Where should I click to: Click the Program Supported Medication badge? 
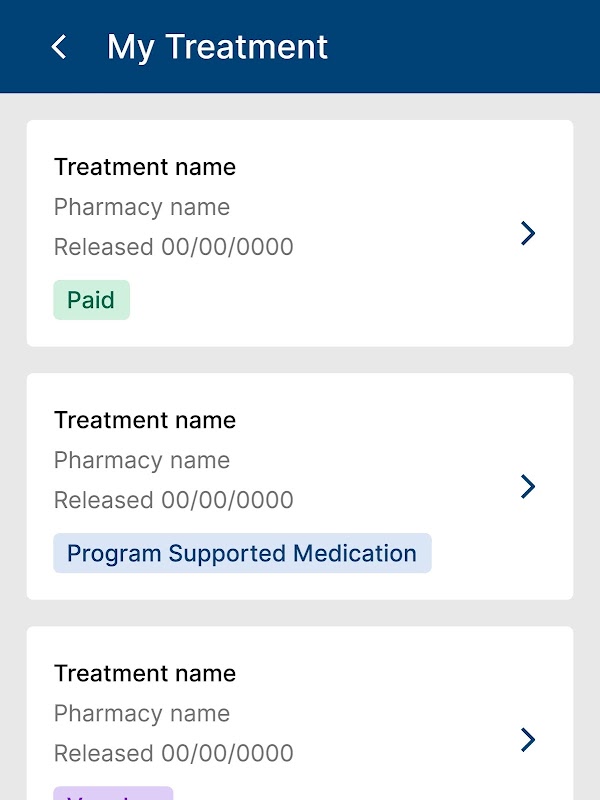tap(242, 553)
